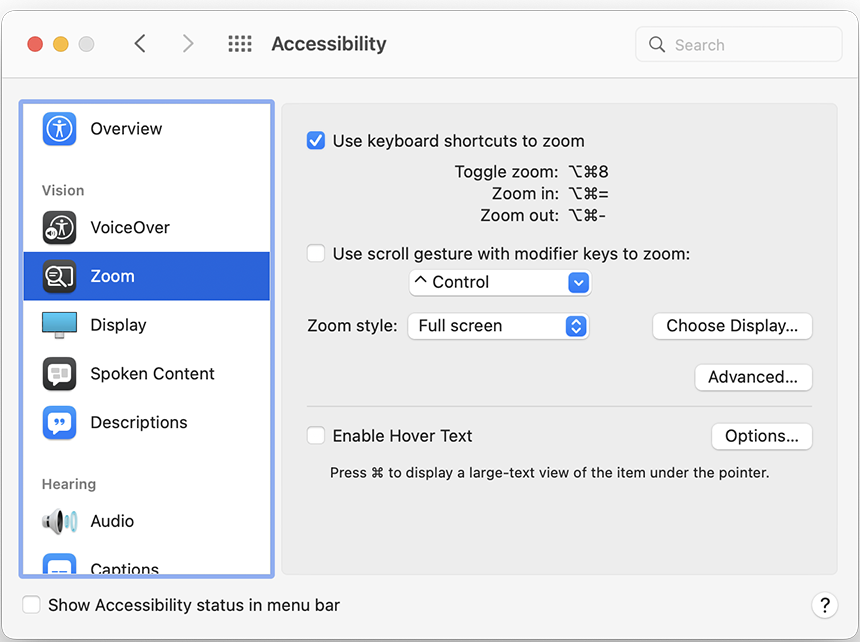Screen dimensions: 860x642
Task: Enable Hover Text
Action: click(x=315, y=435)
